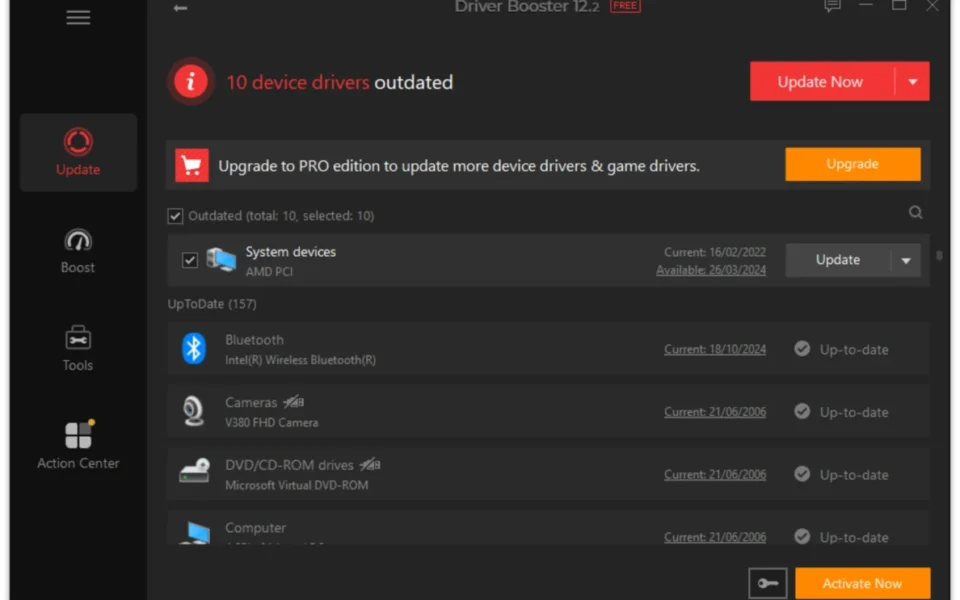Click the license key icon button
This screenshot has height=600, width=960.
click(768, 583)
